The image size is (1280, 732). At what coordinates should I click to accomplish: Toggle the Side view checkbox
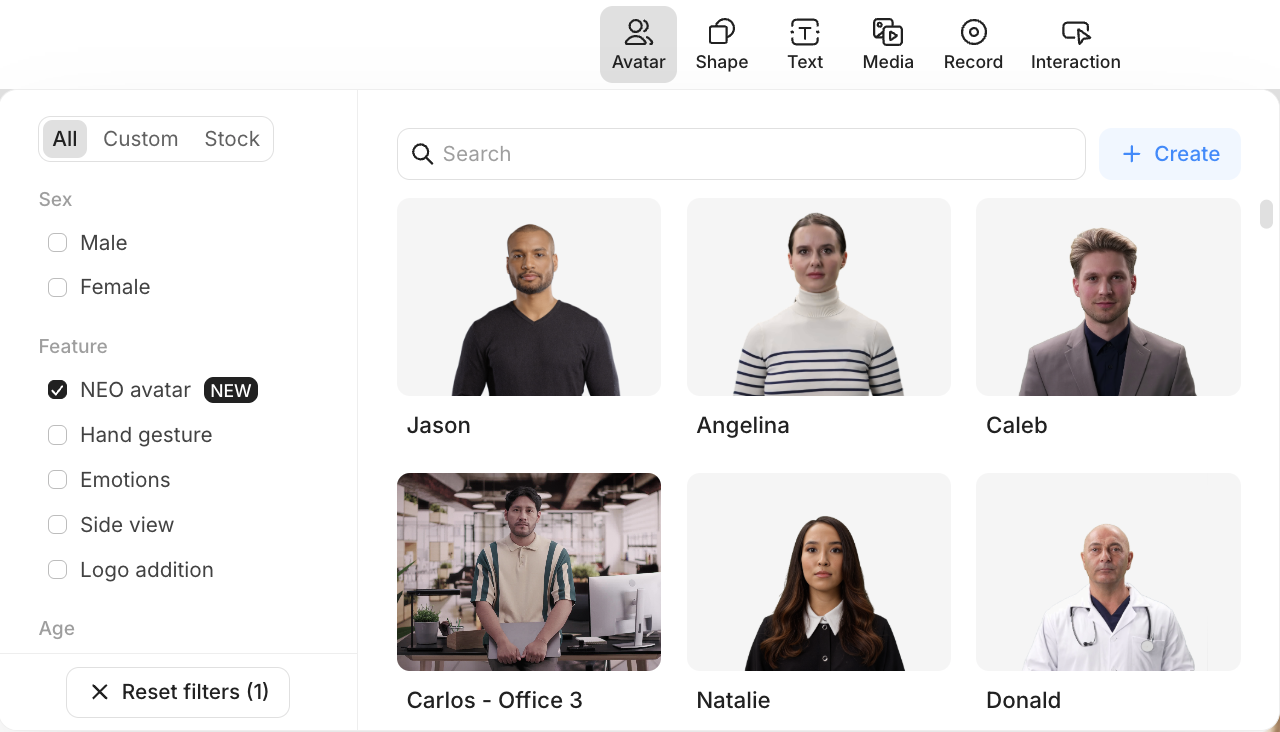pyautogui.click(x=58, y=525)
